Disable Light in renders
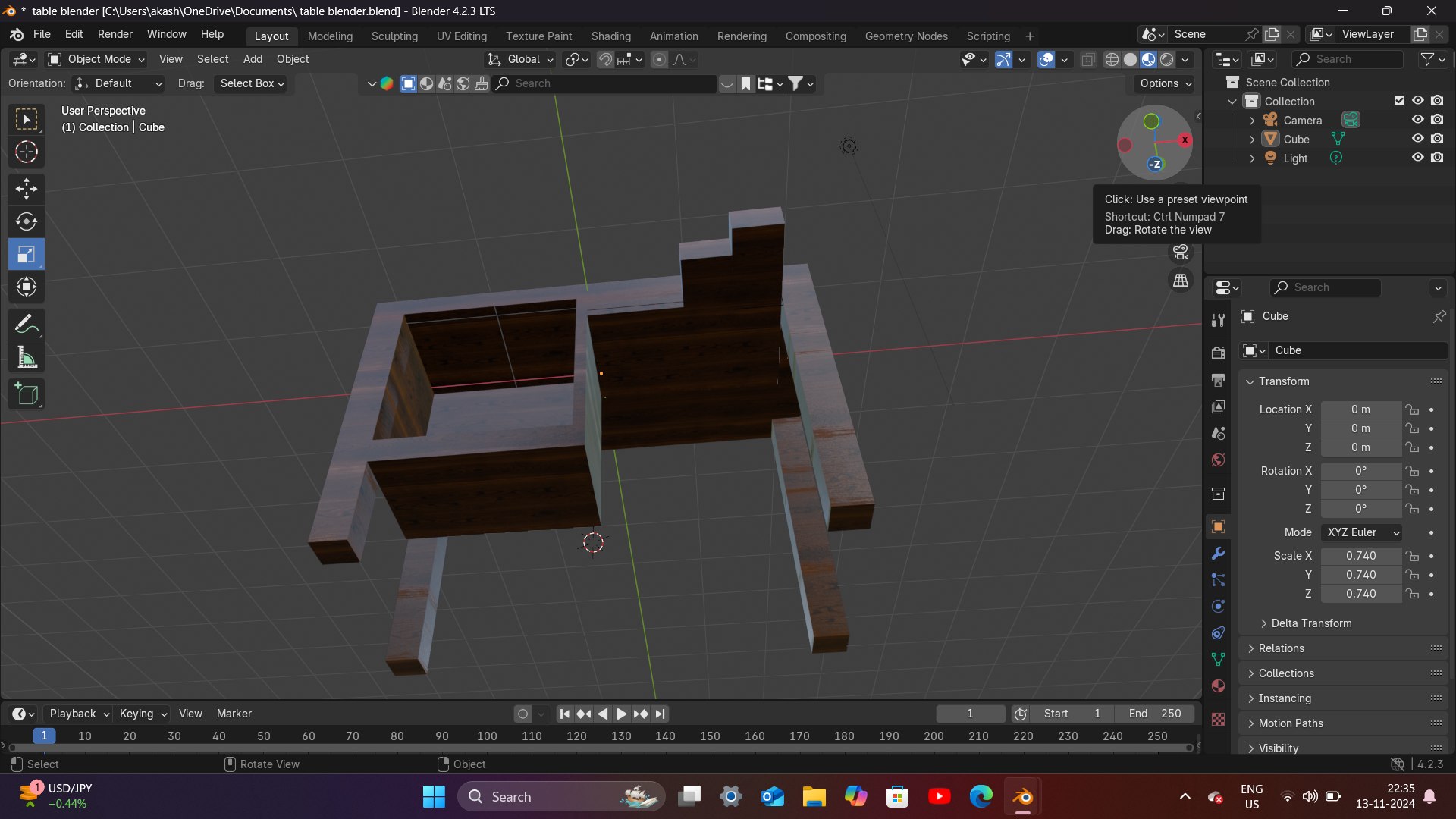Image resolution: width=1456 pixels, height=819 pixels. (x=1437, y=158)
